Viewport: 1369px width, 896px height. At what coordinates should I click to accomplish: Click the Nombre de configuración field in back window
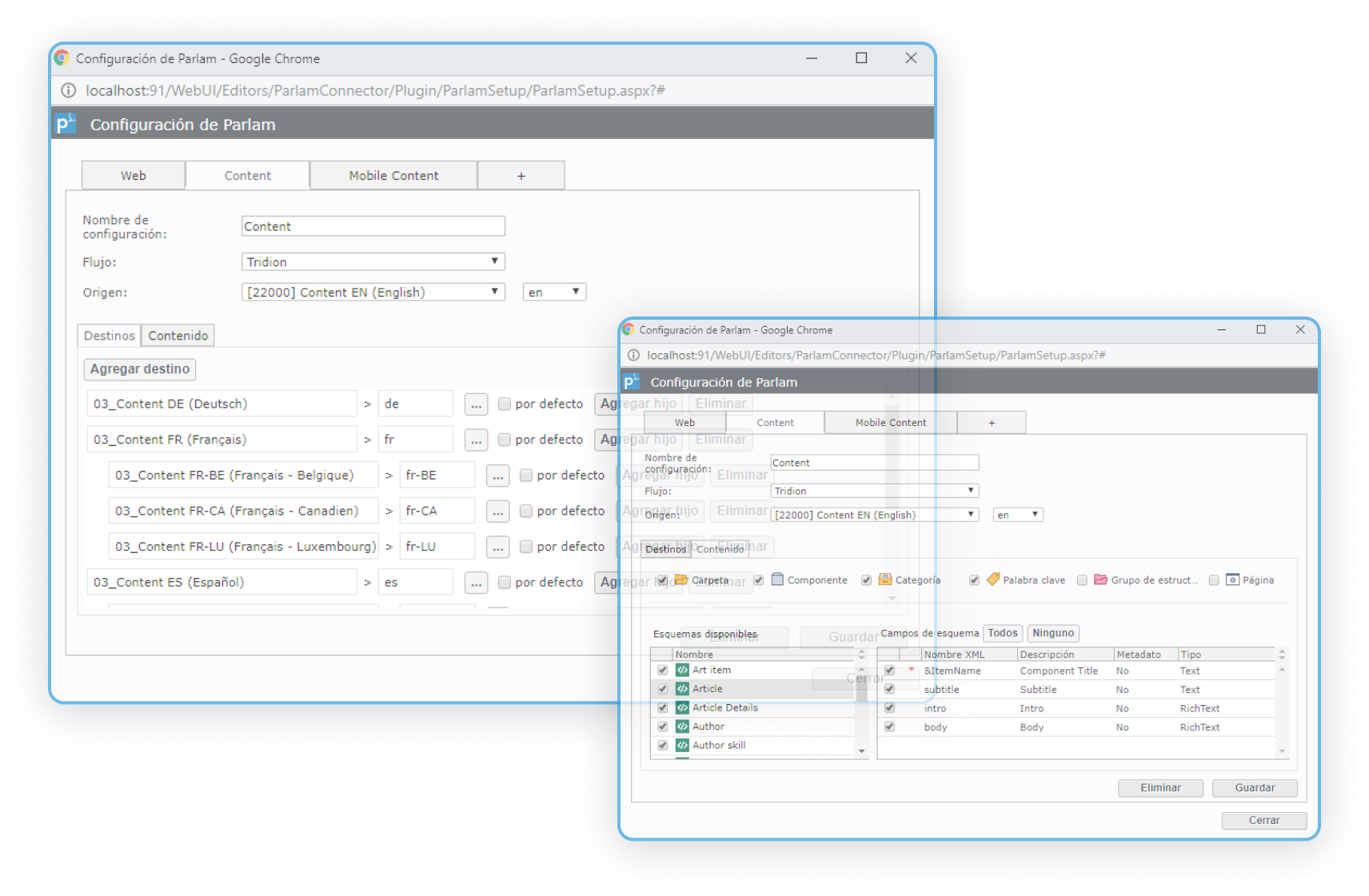point(373,226)
